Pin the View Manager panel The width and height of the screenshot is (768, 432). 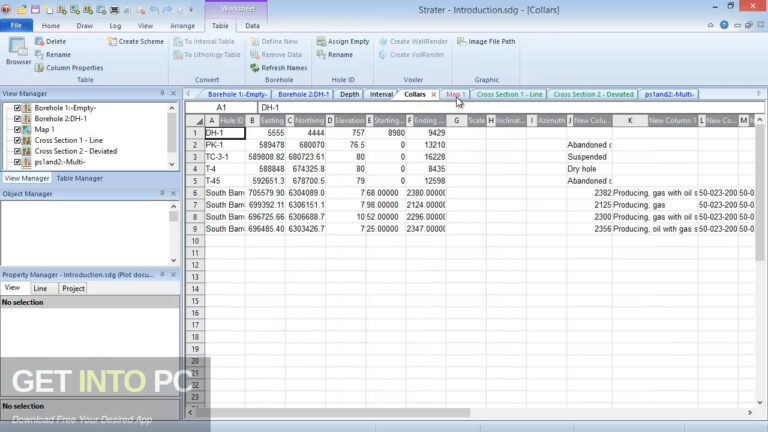pos(162,93)
